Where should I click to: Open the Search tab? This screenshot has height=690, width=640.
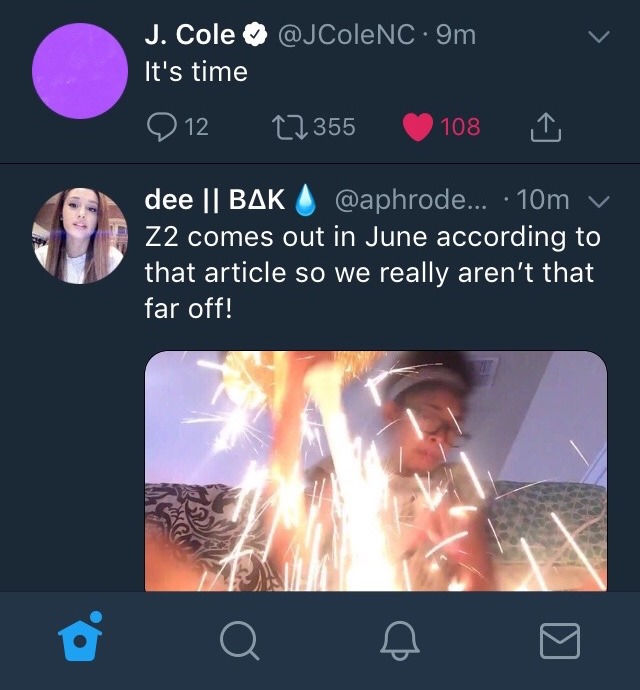[x=238, y=640]
